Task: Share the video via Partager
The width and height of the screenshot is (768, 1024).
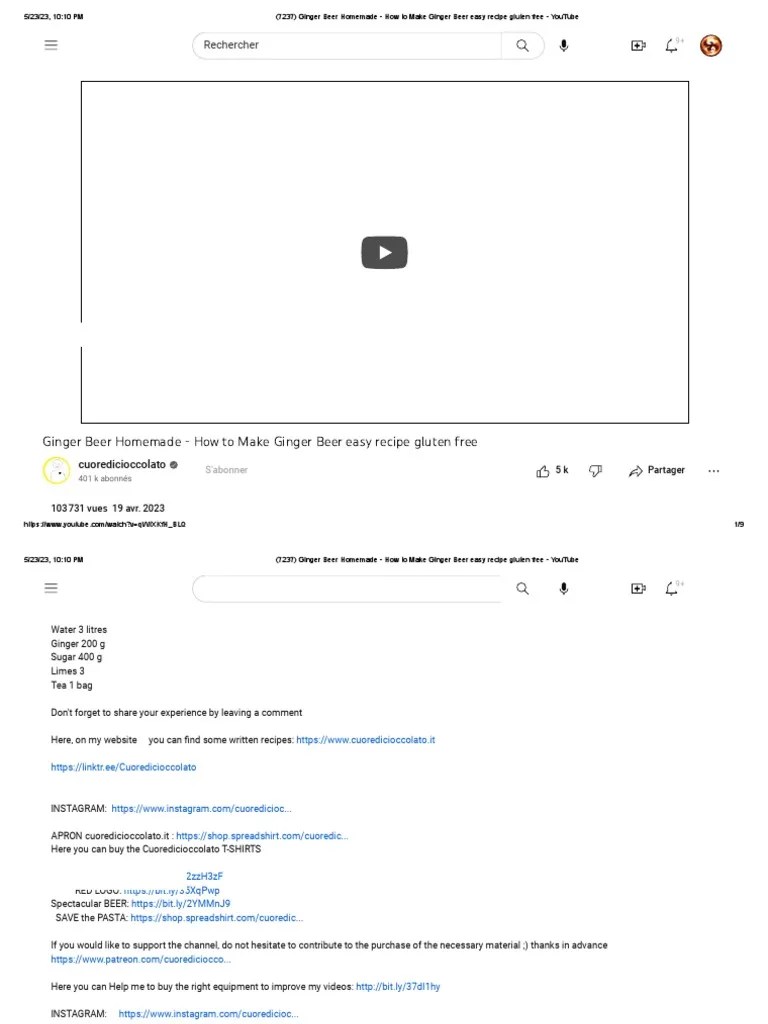Action: (x=656, y=470)
